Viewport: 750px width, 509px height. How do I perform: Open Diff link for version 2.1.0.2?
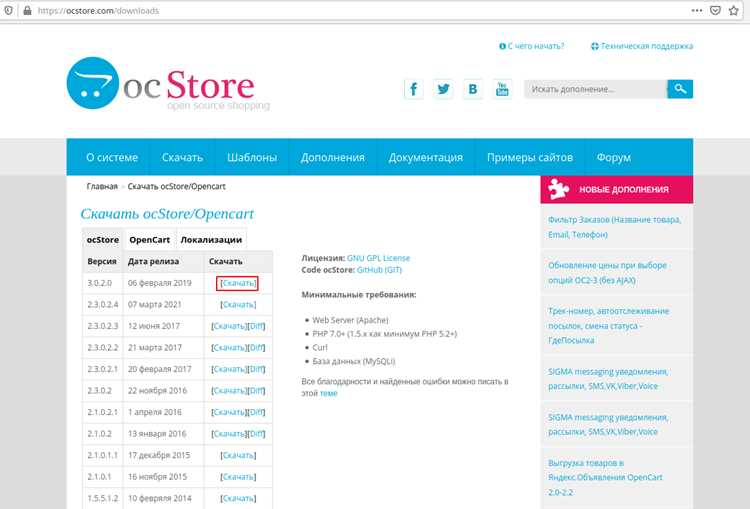click(256, 434)
